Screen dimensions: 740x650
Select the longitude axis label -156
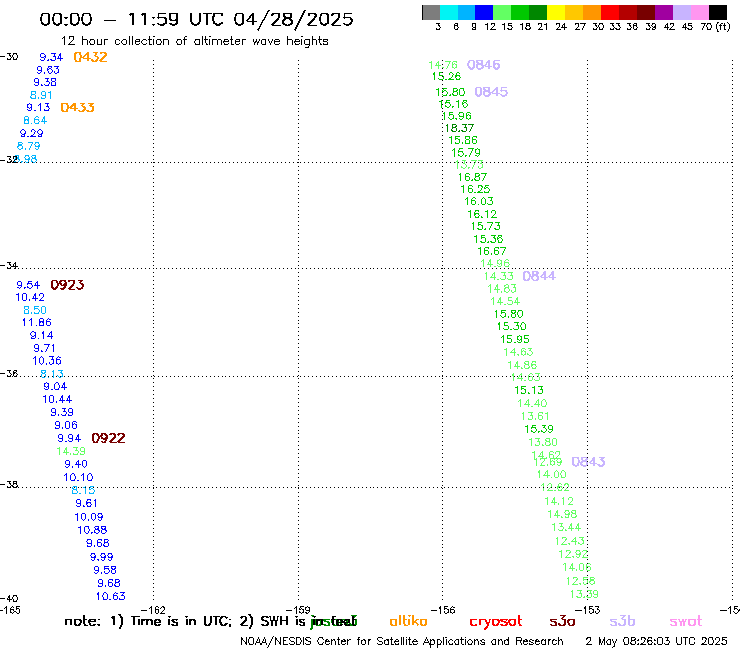[x=443, y=610]
